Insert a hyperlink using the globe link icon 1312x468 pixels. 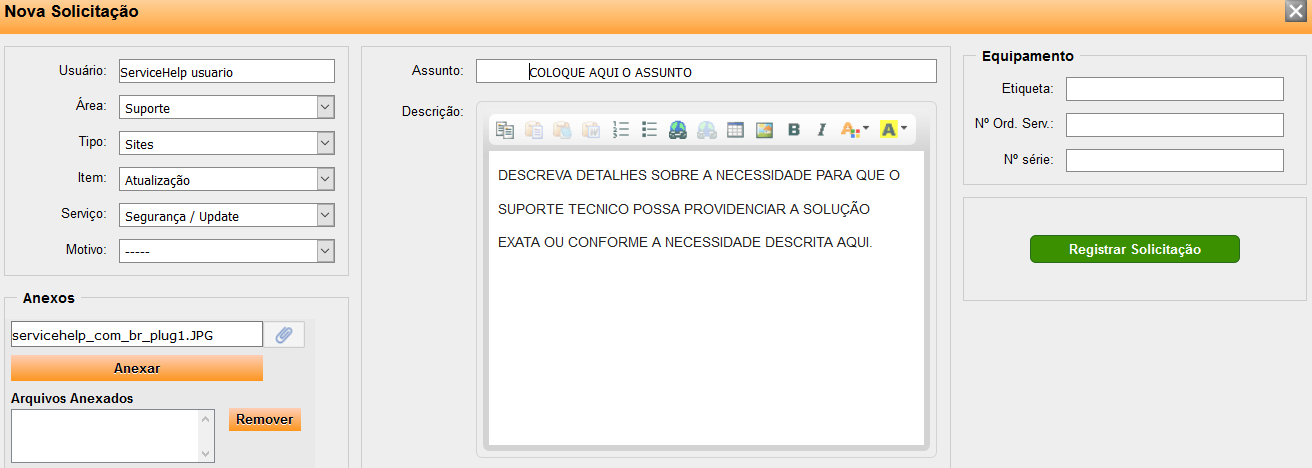point(678,129)
